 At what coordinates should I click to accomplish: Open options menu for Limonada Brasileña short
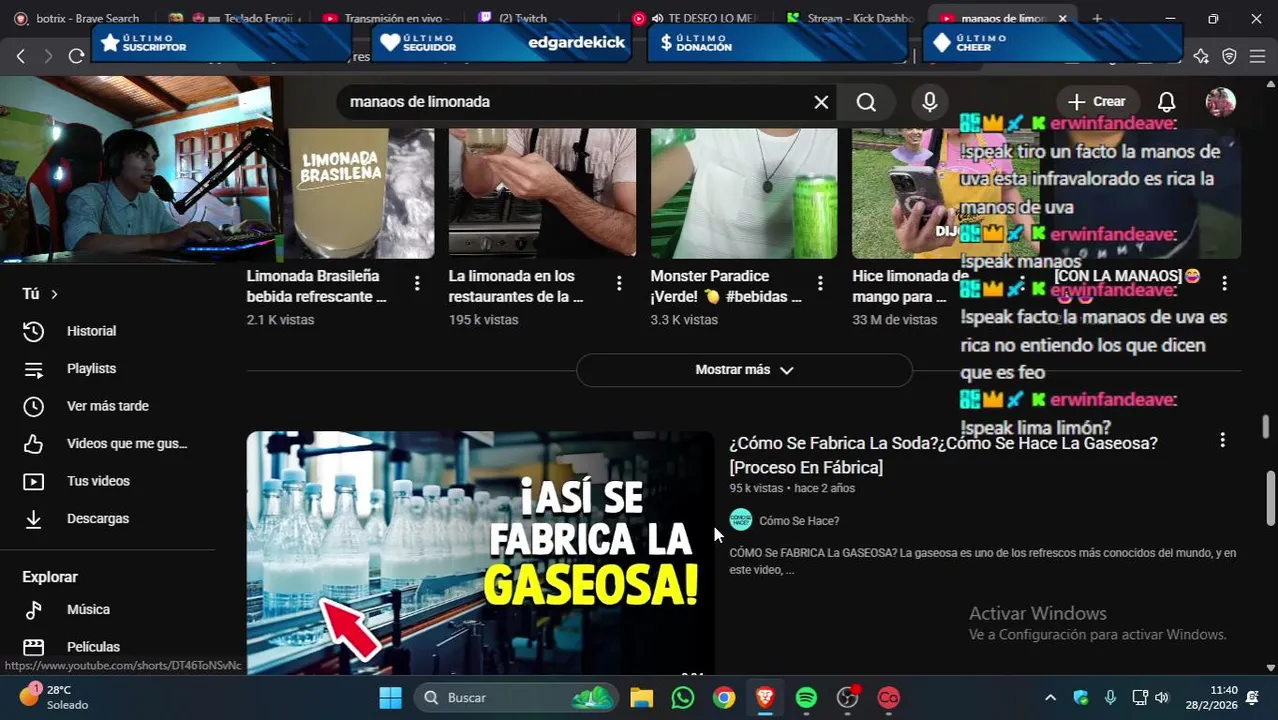[417, 284]
